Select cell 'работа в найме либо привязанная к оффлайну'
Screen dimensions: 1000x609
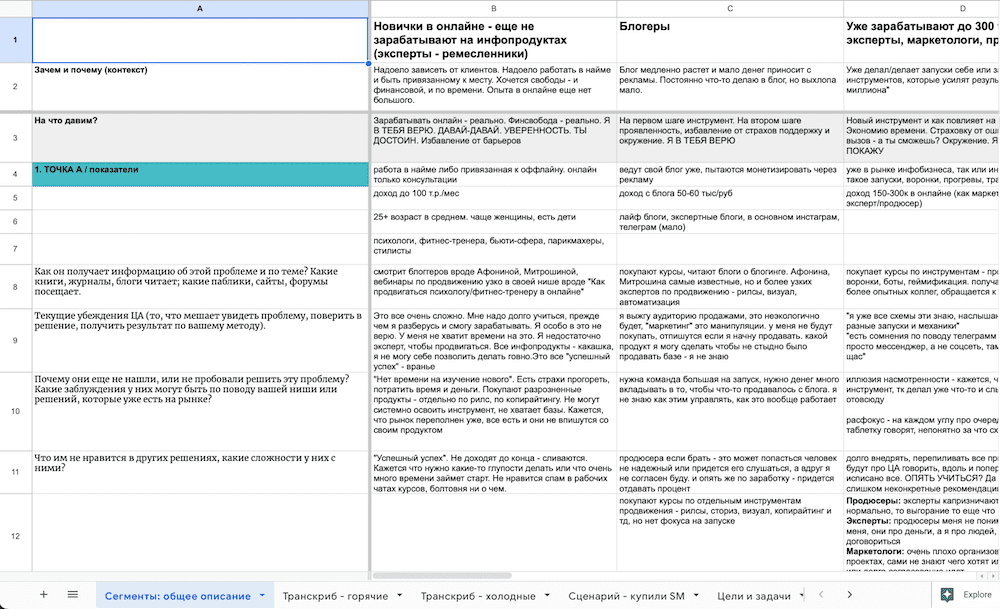(494, 174)
